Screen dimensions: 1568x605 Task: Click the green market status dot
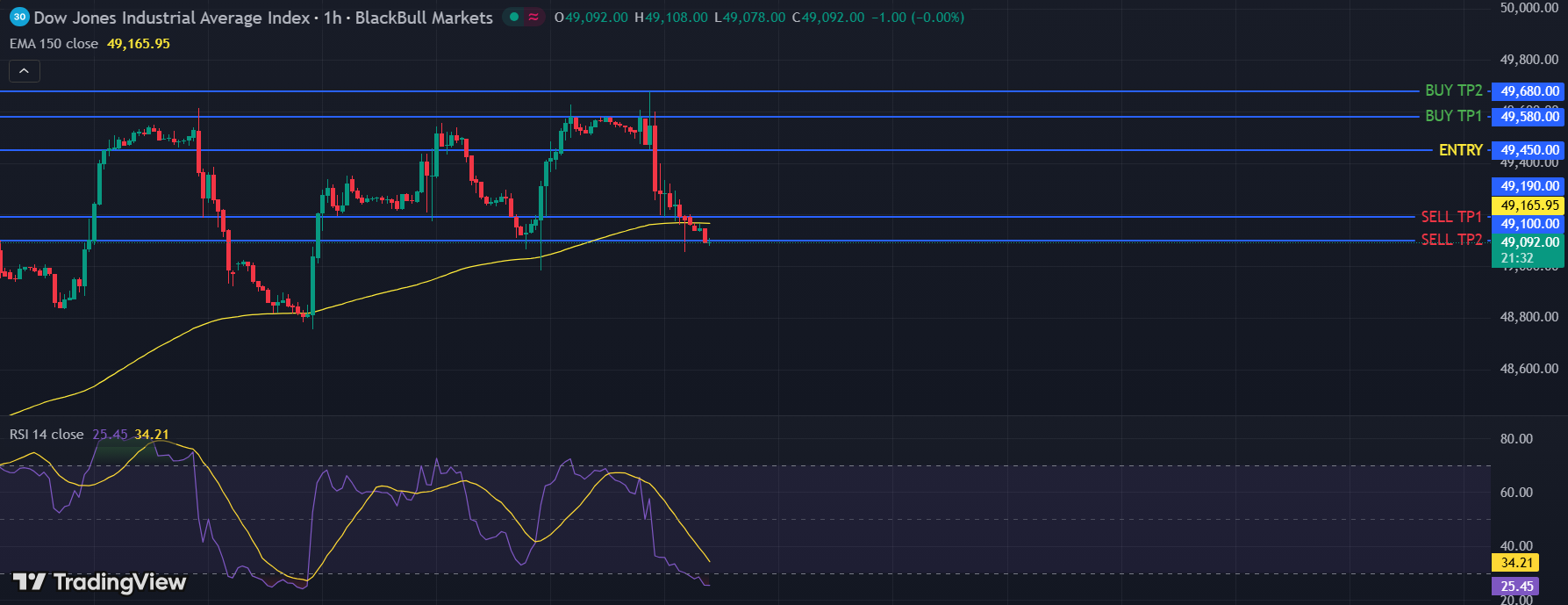(x=513, y=18)
